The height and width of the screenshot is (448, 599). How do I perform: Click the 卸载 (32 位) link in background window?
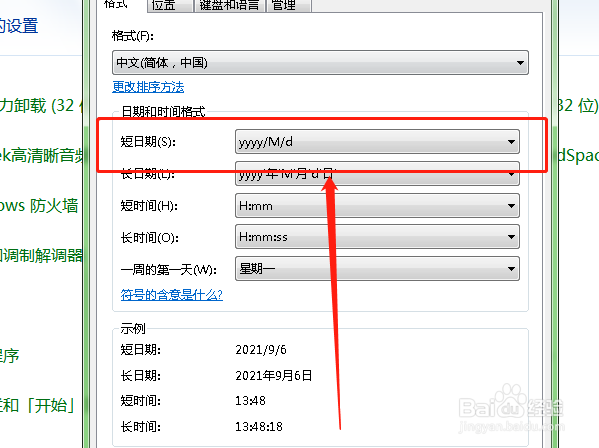tap(41, 105)
